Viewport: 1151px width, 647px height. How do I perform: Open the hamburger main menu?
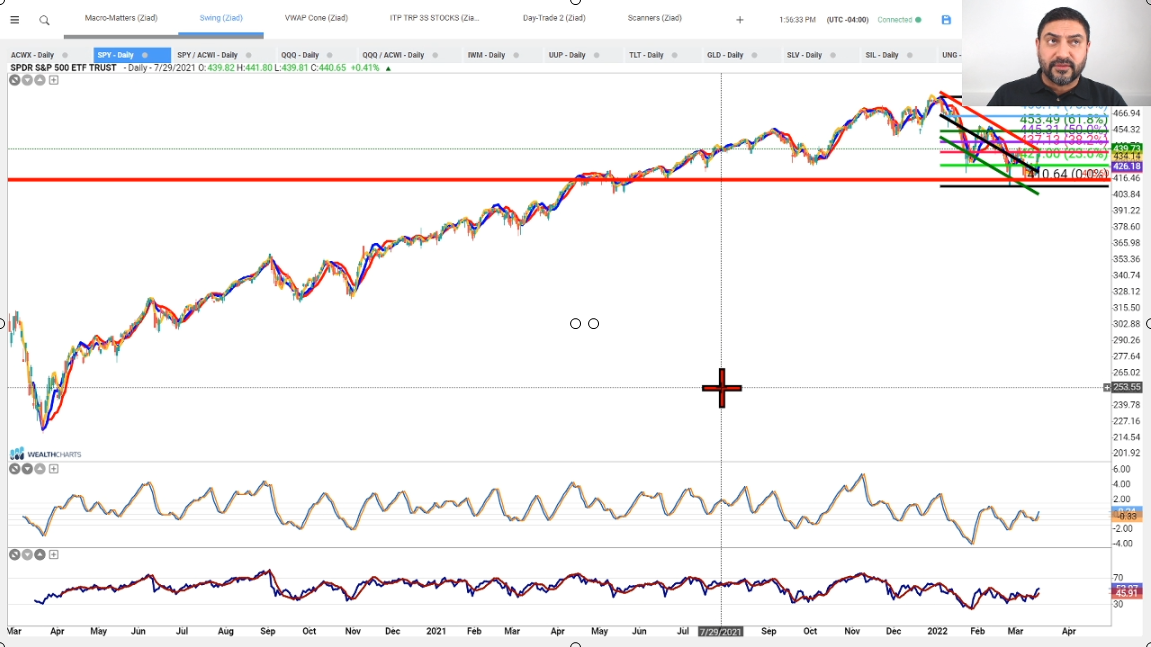(15, 20)
